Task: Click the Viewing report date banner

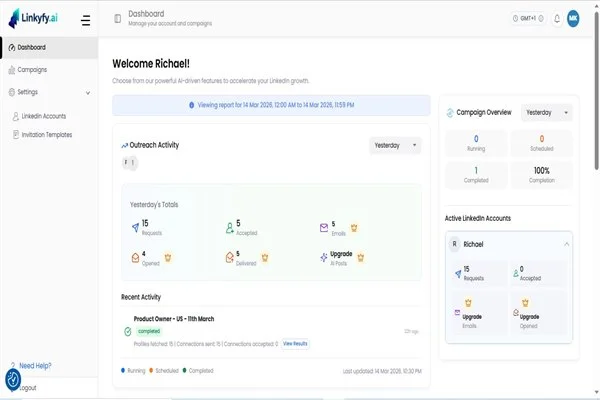Action: pos(271,105)
